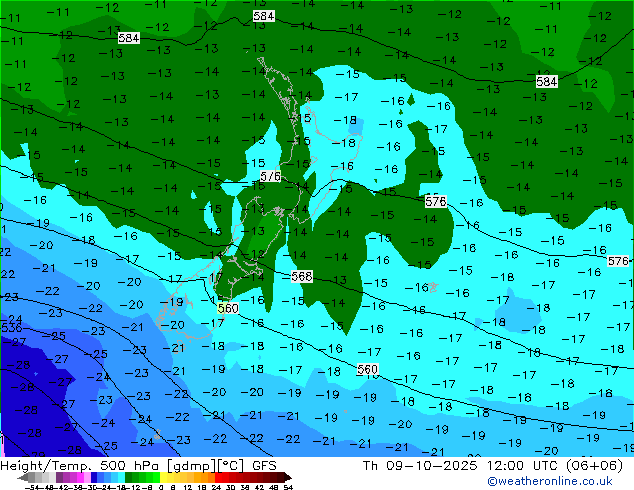Screen dimensions: 634x490
Task: Select the dark blue legend swatch at -30
Action: click(94, 477)
